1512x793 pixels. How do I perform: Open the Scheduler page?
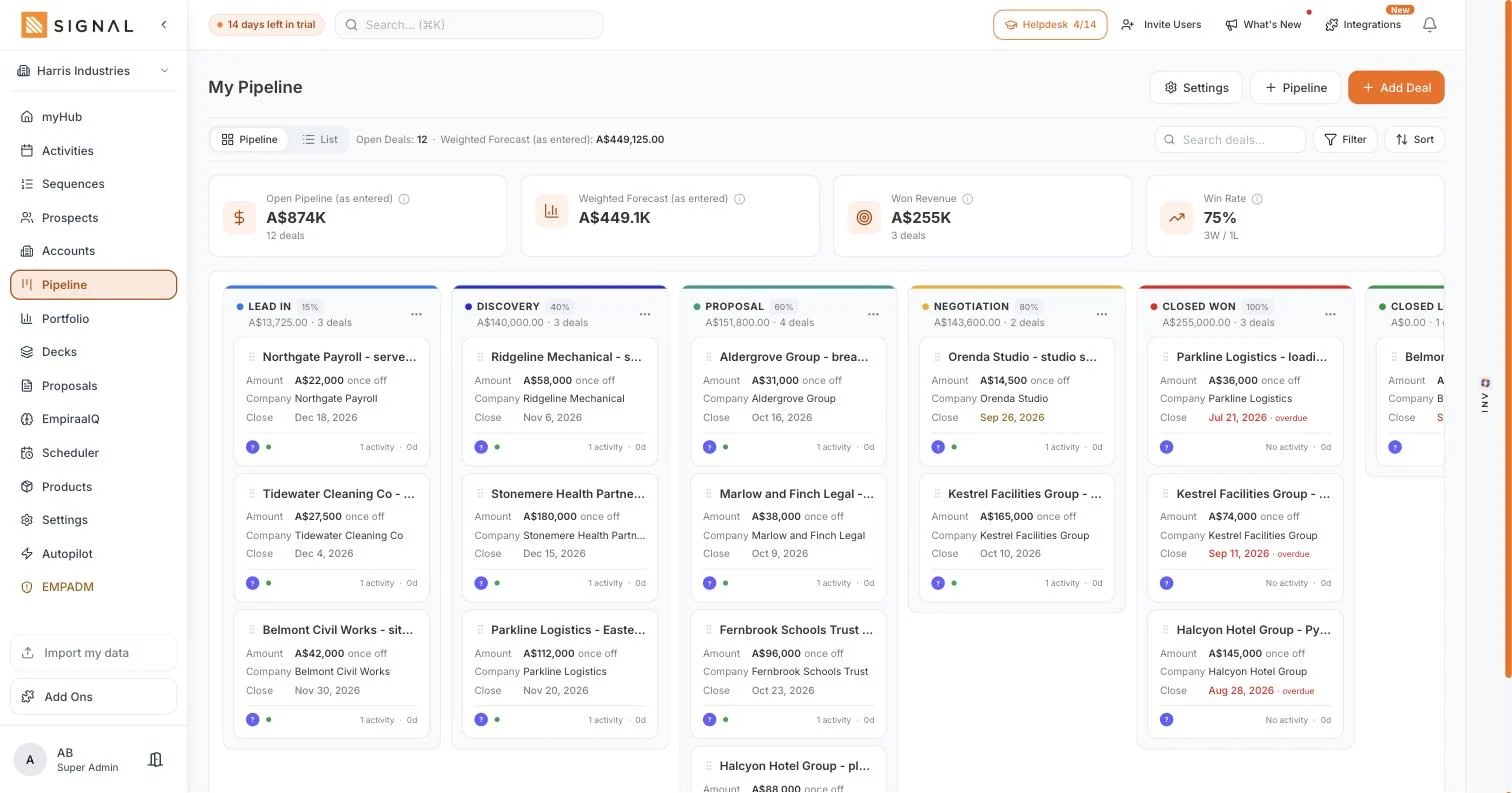[94, 453]
